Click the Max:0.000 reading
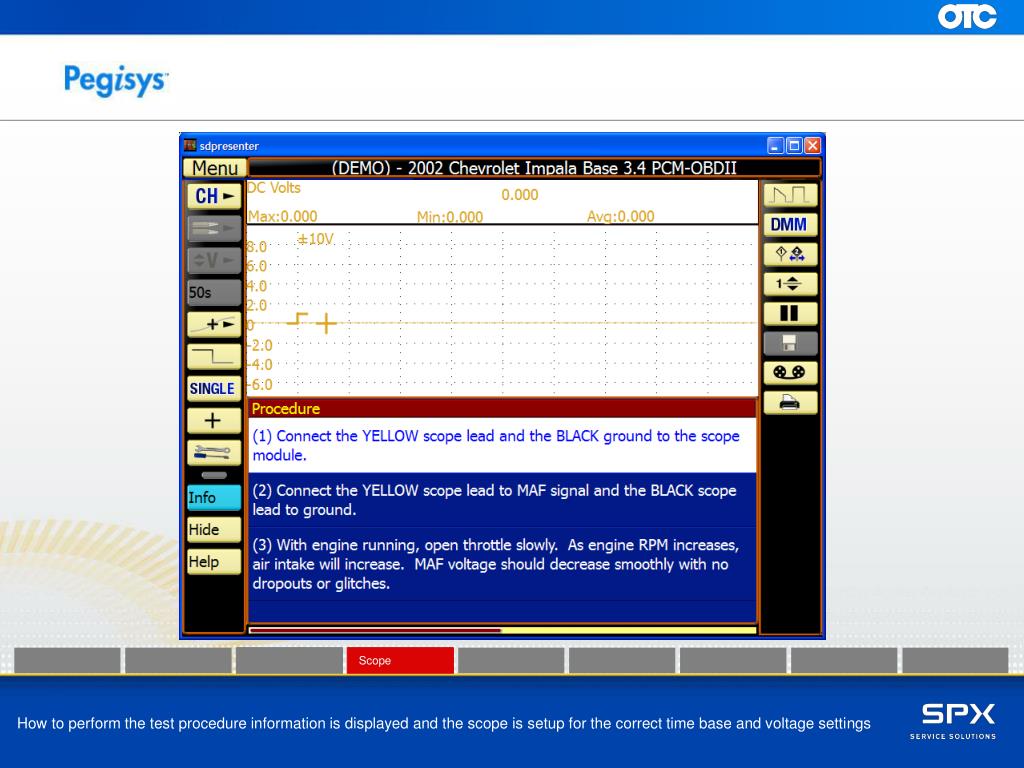 click(282, 216)
